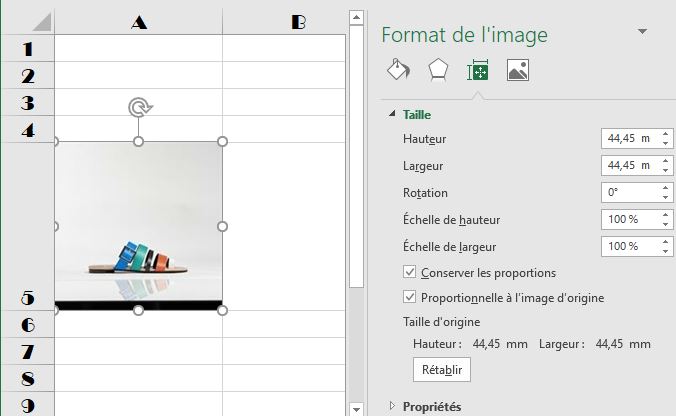Click the image rotation handle
Screen dimensions: 676x416
(139, 107)
